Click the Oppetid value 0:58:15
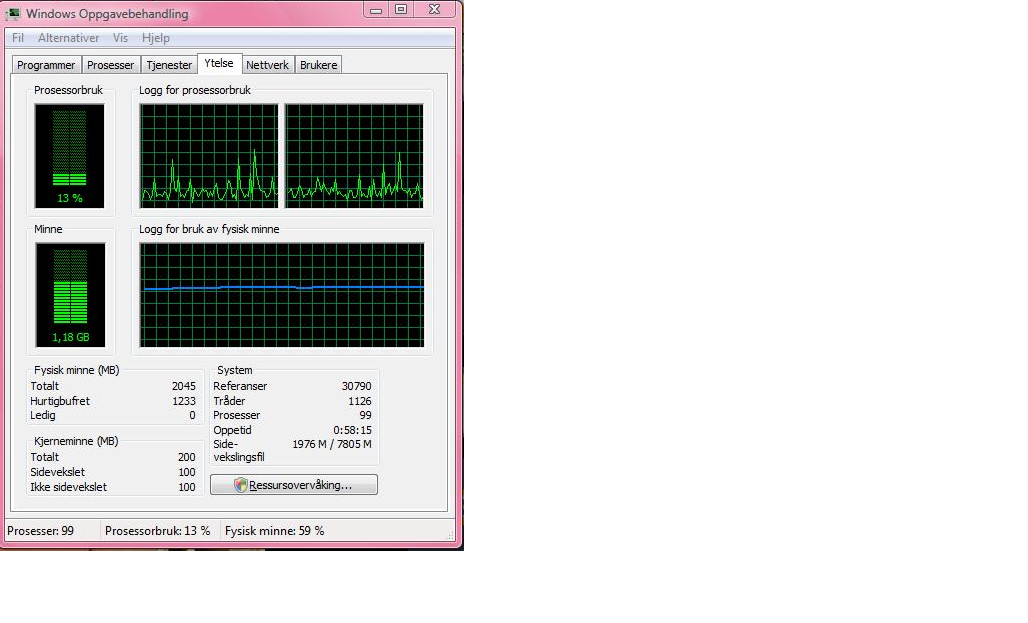The width and height of the screenshot is (1028, 623). pyautogui.click(x=352, y=430)
